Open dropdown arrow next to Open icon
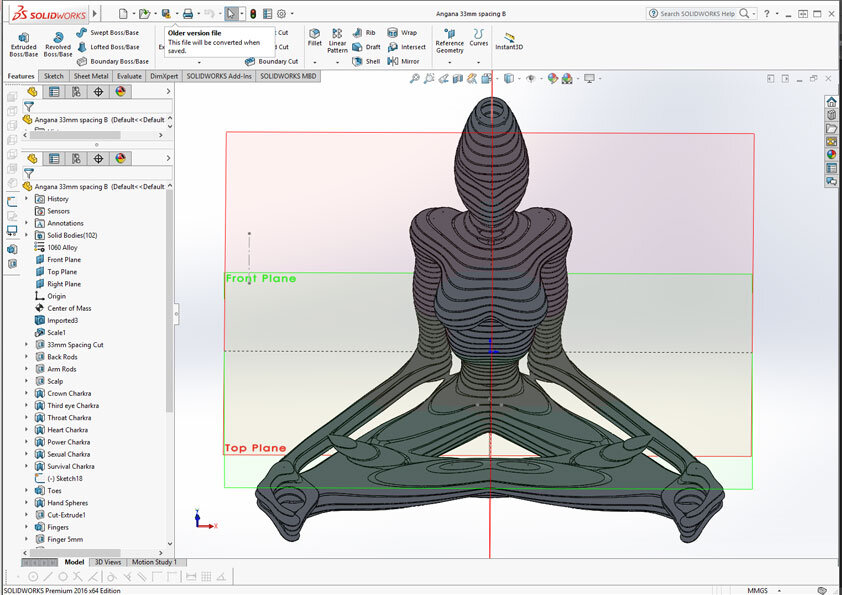 click(x=155, y=14)
